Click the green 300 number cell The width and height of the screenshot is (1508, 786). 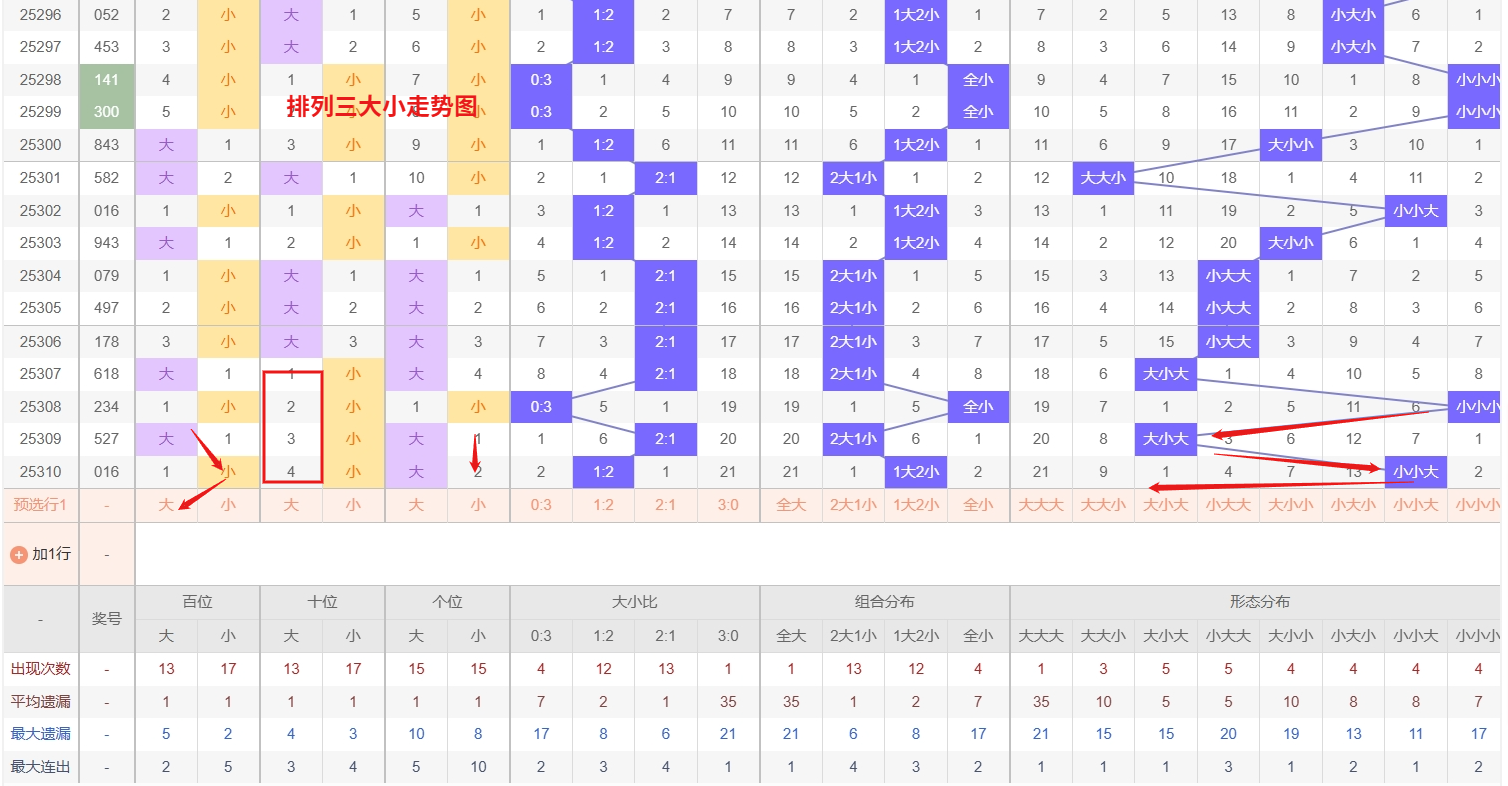tap(107, 112)
